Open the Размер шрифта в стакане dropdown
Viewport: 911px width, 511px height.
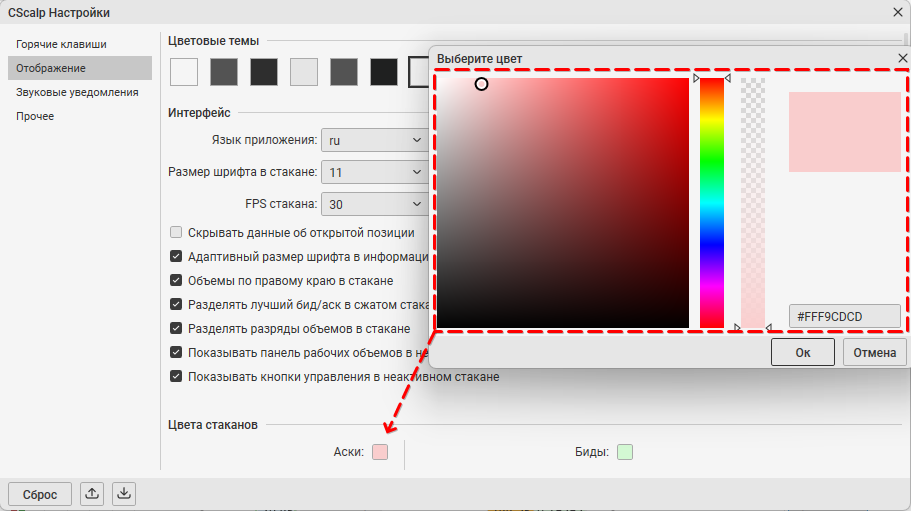375,172
